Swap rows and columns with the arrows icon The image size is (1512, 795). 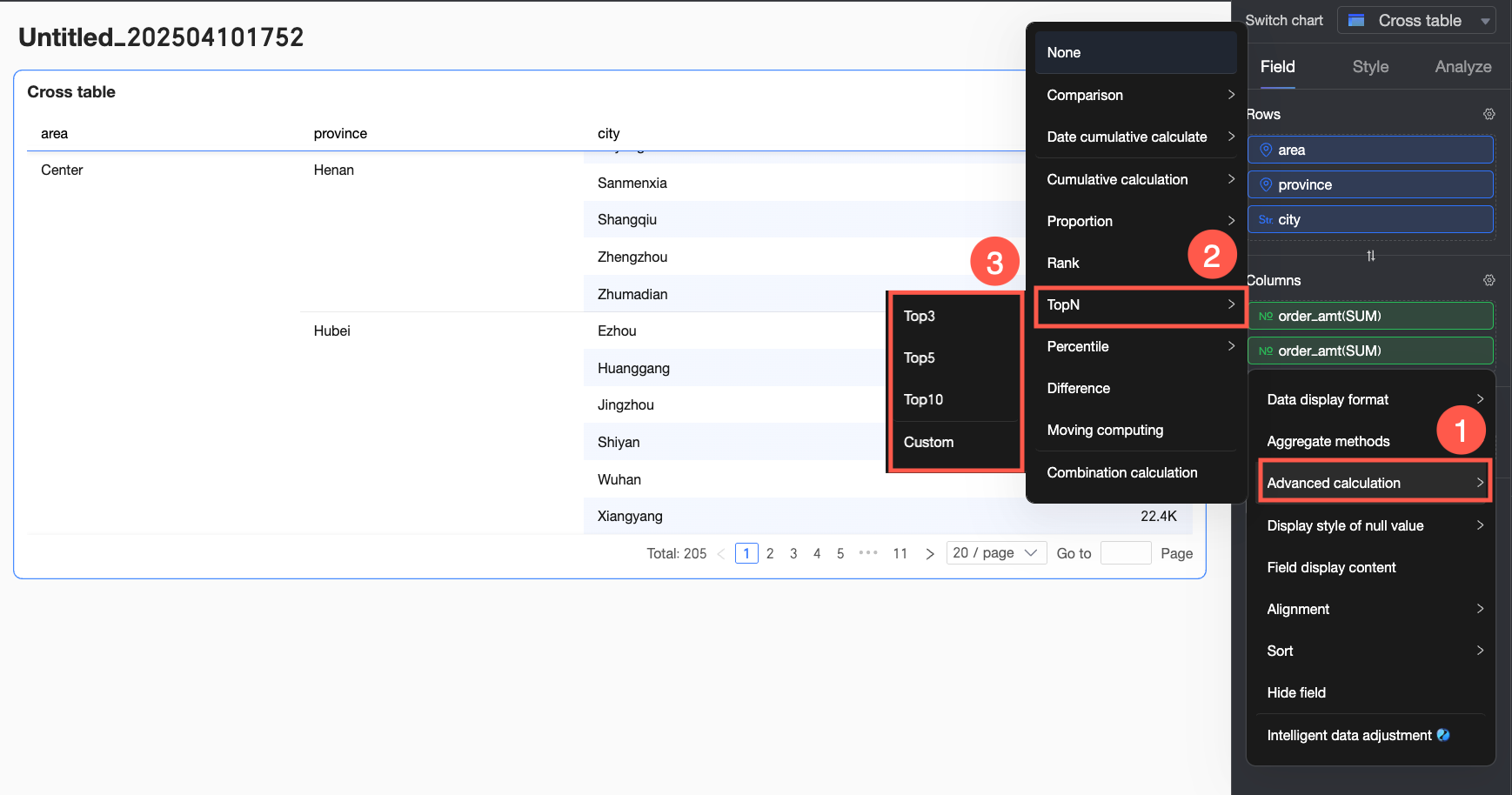coord(1371,256)
